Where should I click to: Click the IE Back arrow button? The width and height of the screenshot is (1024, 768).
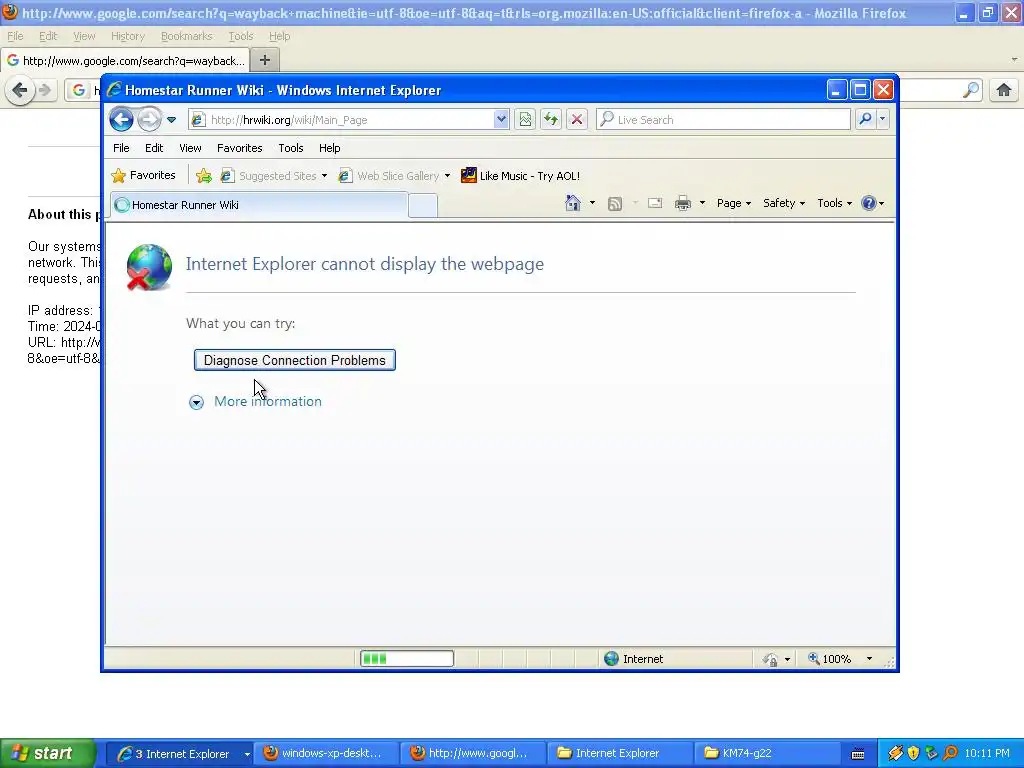(x=121, y=120)
